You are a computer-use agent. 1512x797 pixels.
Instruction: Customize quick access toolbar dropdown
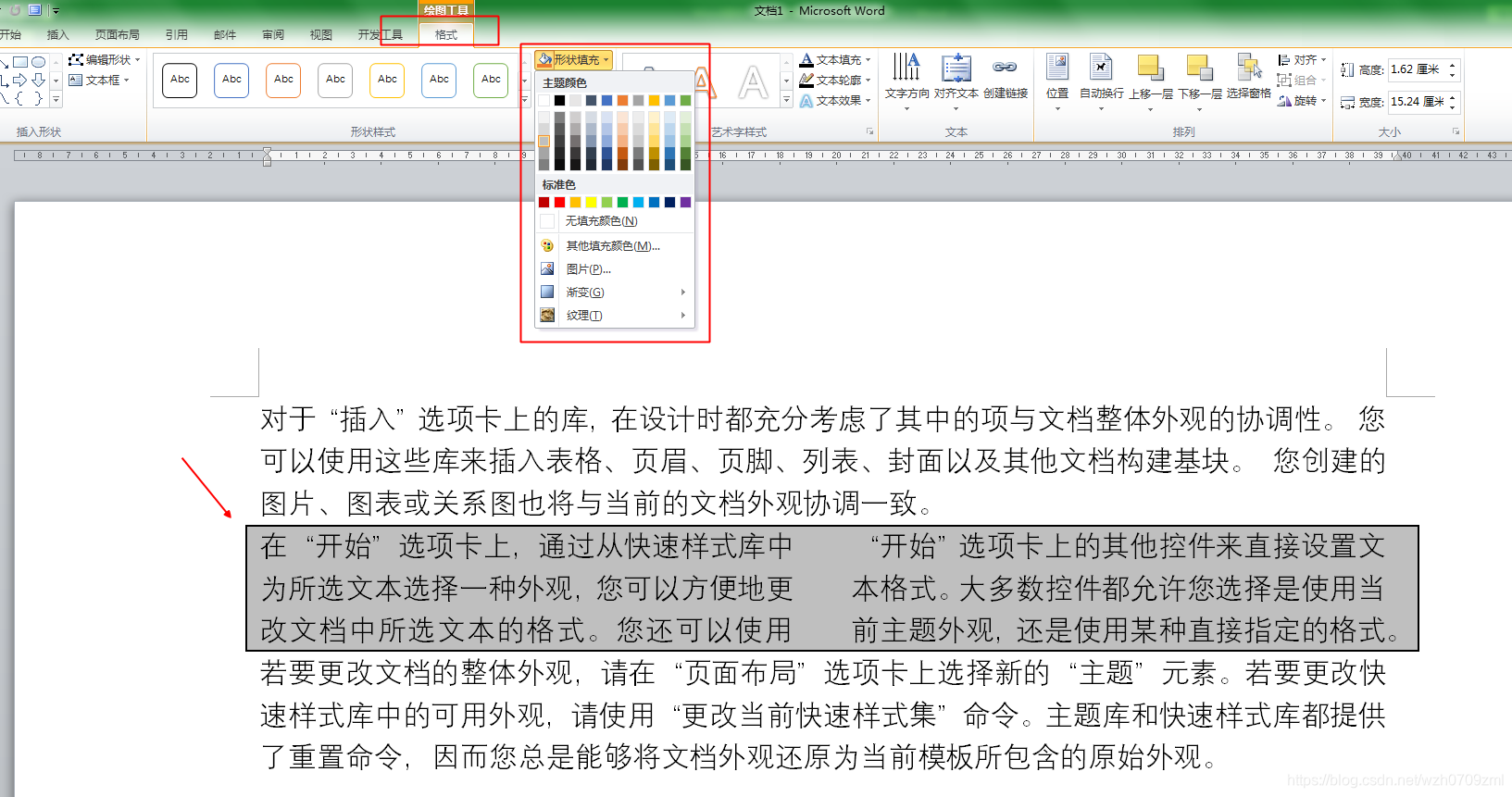click(56, 11)
